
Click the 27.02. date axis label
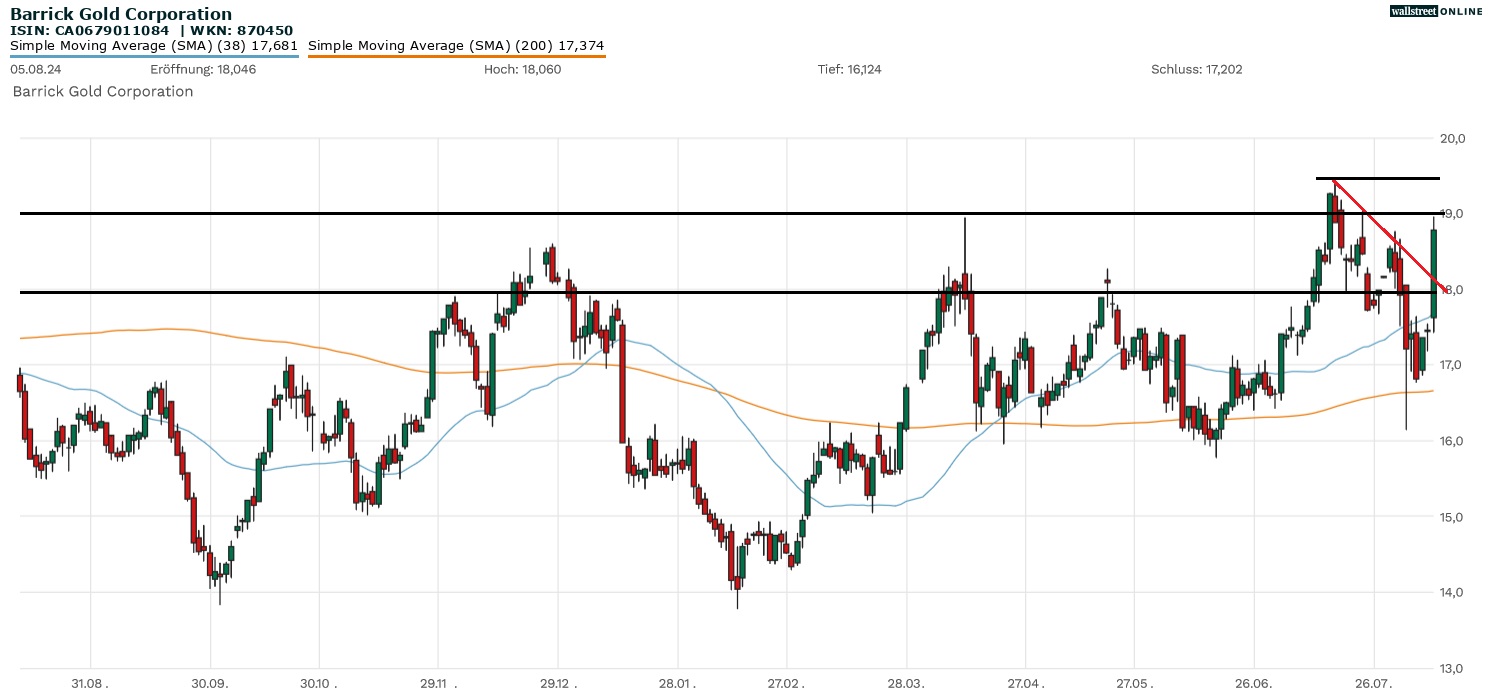(x=787, y=682)
